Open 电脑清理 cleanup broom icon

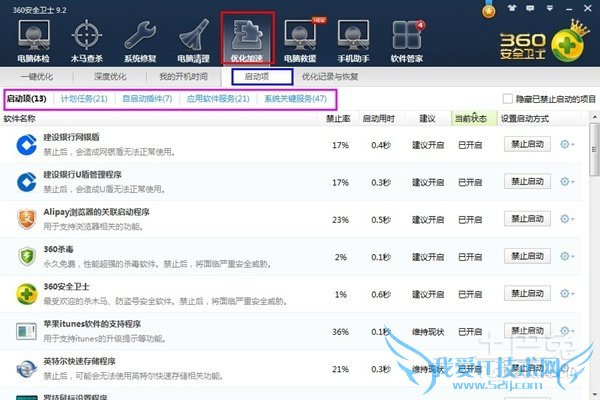(194, 41)
